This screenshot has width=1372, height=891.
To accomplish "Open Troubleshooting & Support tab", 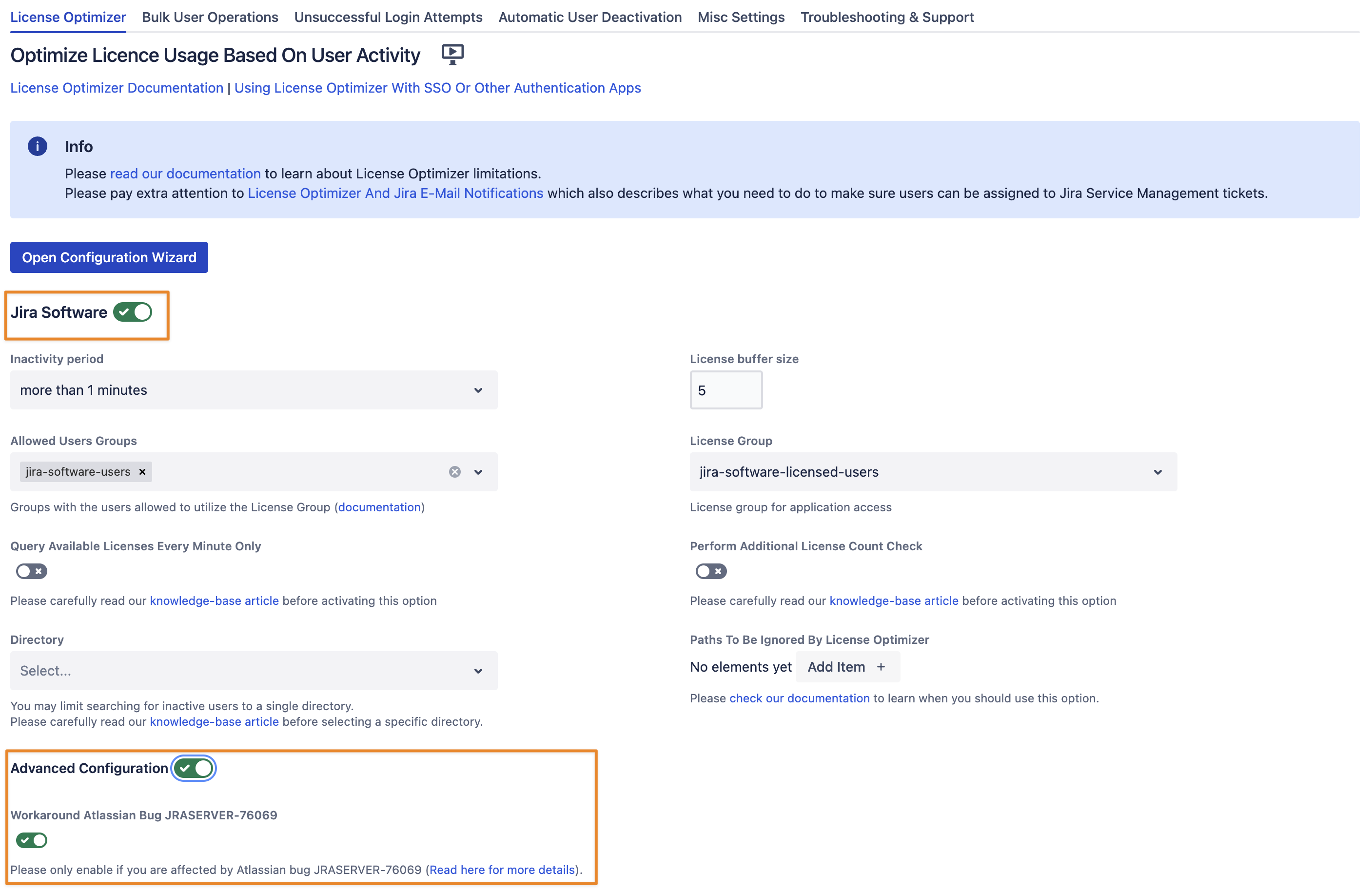I will coord(887,17).
